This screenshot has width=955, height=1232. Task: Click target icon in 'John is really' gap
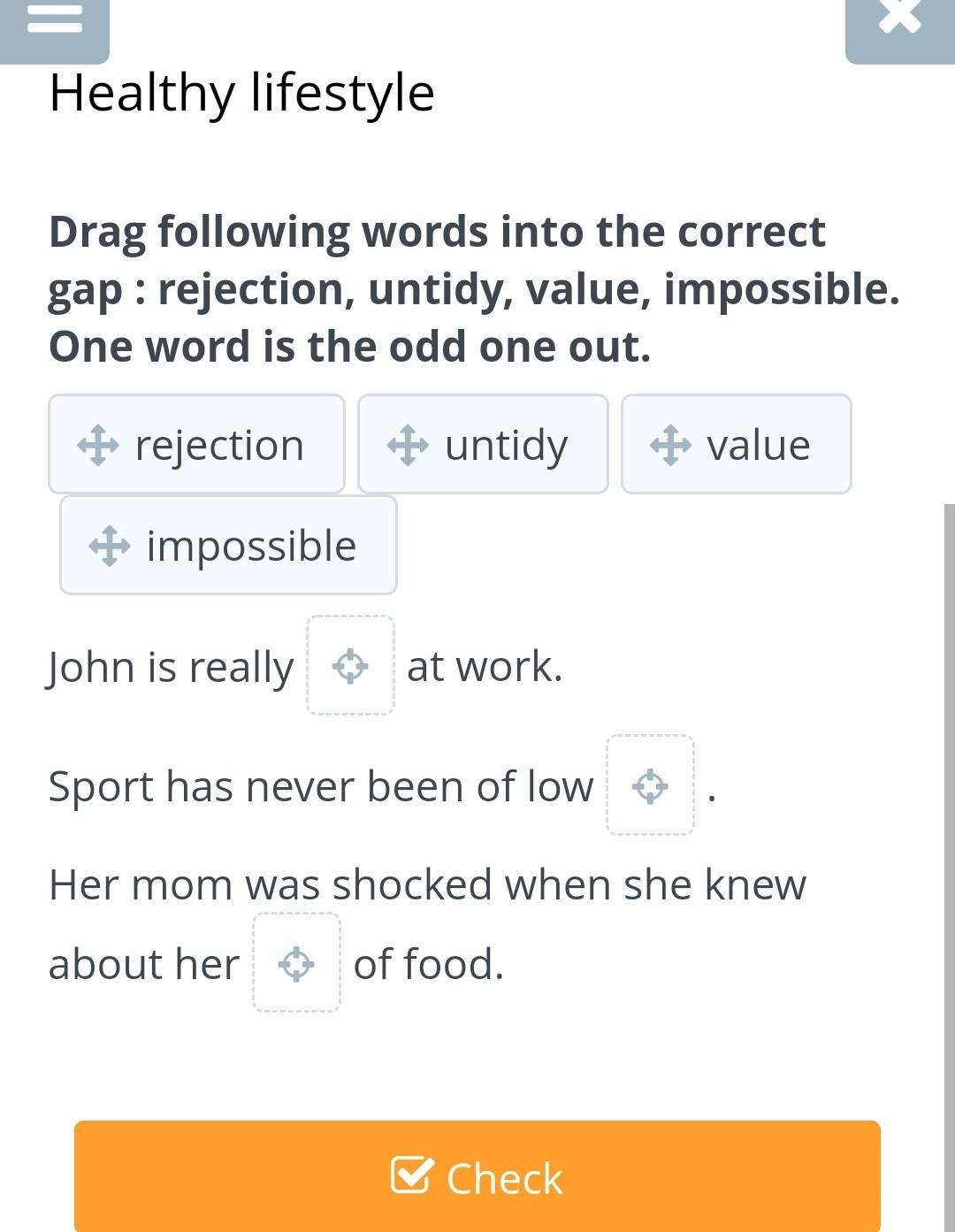click(x=350, y=666)
